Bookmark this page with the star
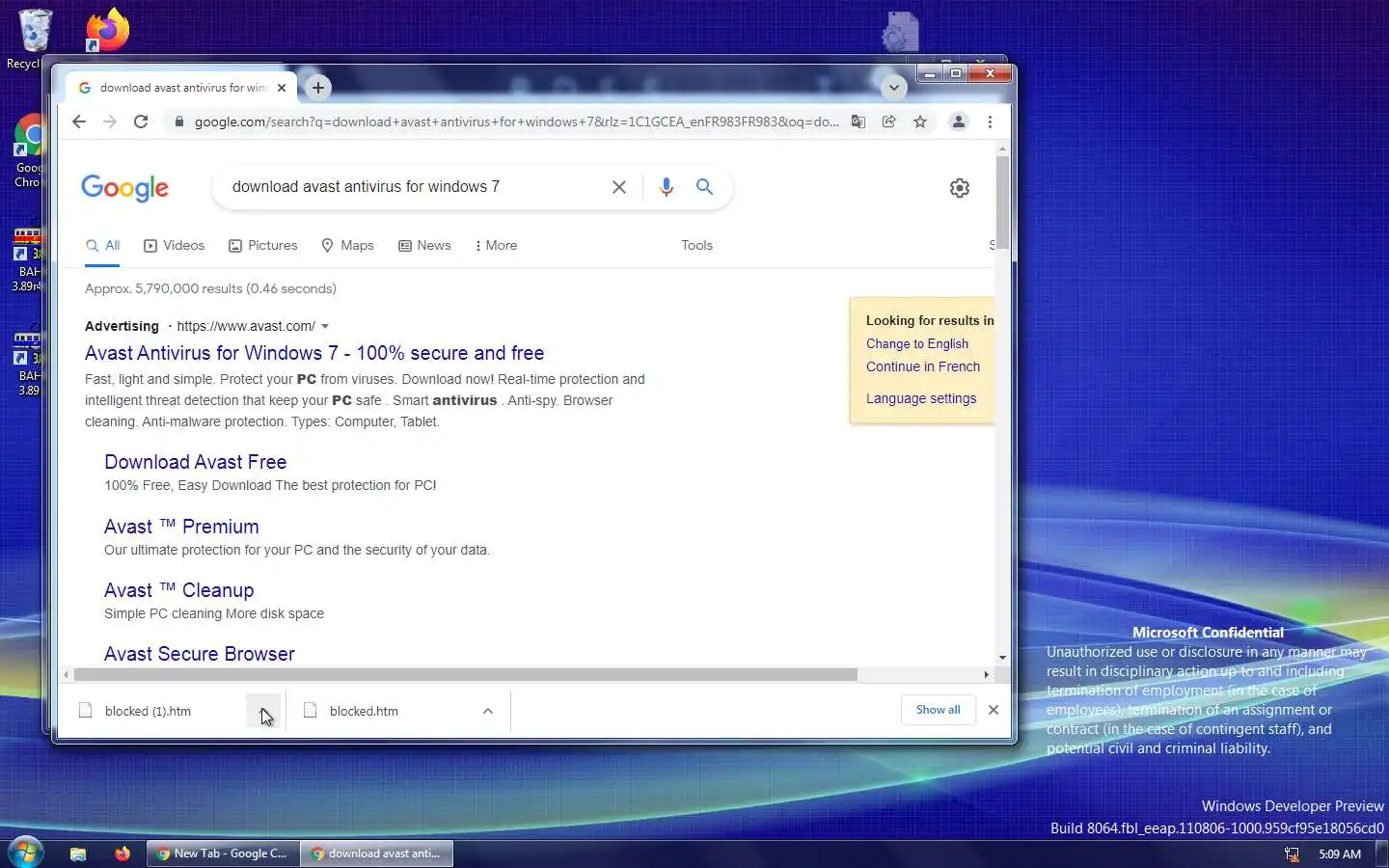 (920, 122)
